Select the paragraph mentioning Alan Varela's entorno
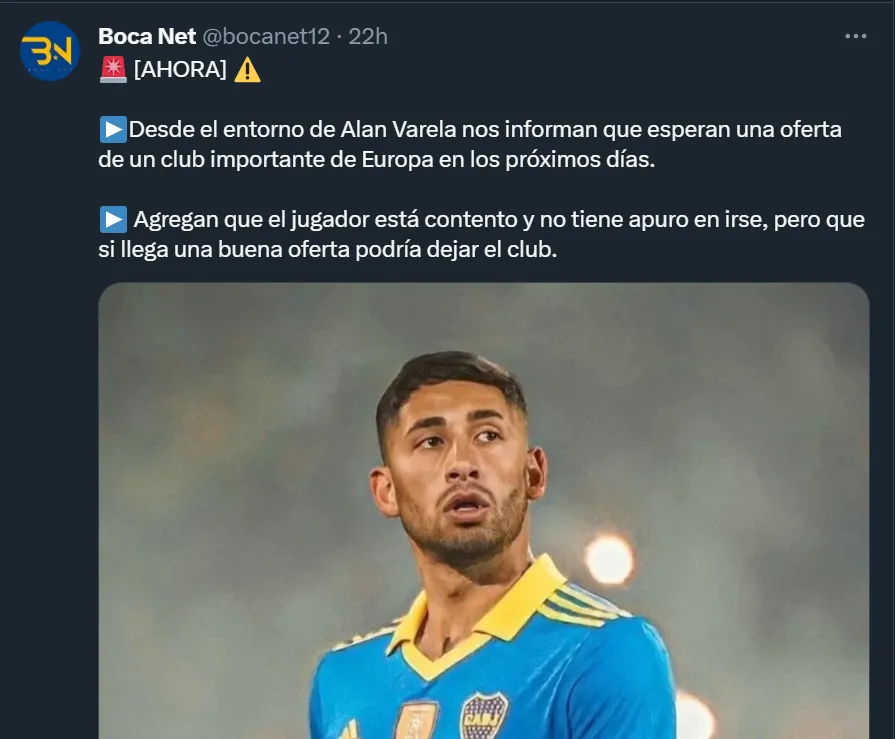Viewport: 895px width, 739px height. click(x=470, y=144)
